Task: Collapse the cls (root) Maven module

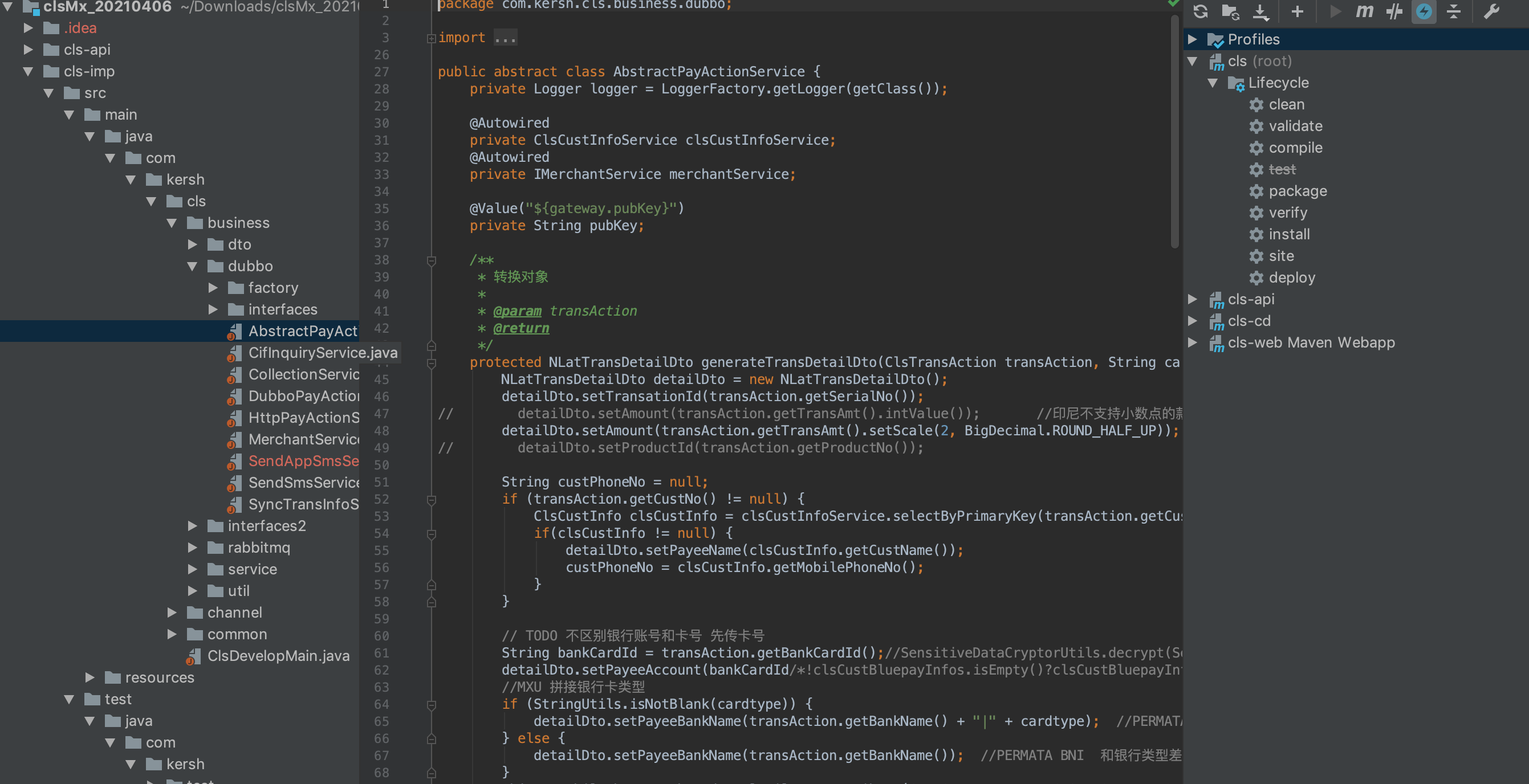Action: [1192, 61]
